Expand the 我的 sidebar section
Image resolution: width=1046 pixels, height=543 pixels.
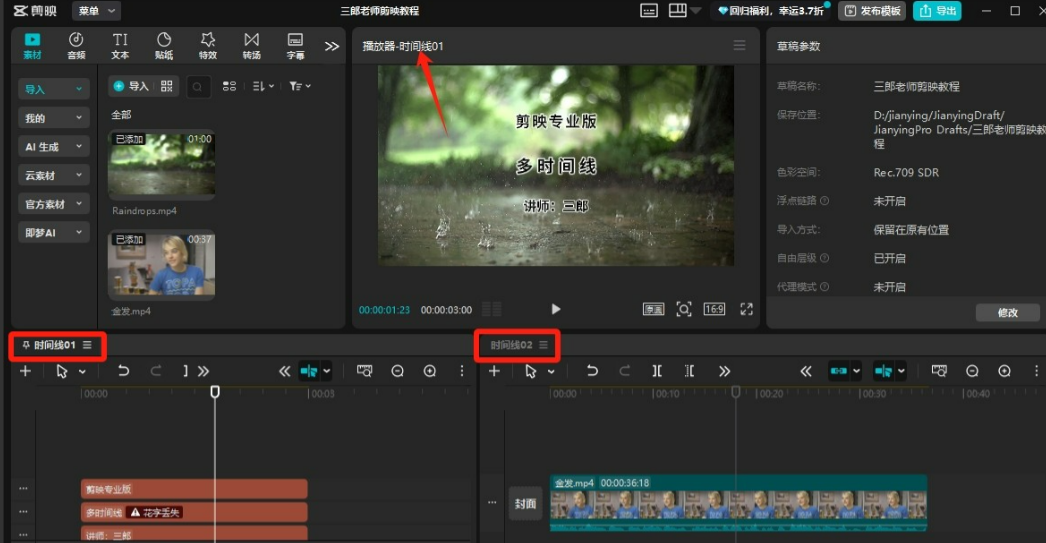point(53,118)
